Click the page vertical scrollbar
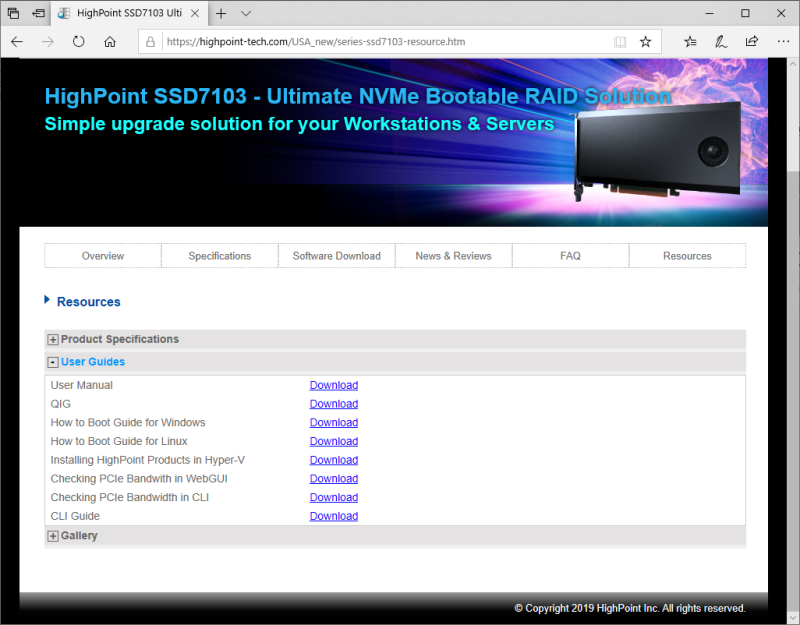This screenshot has width=800, height=625. coord(793,339)
